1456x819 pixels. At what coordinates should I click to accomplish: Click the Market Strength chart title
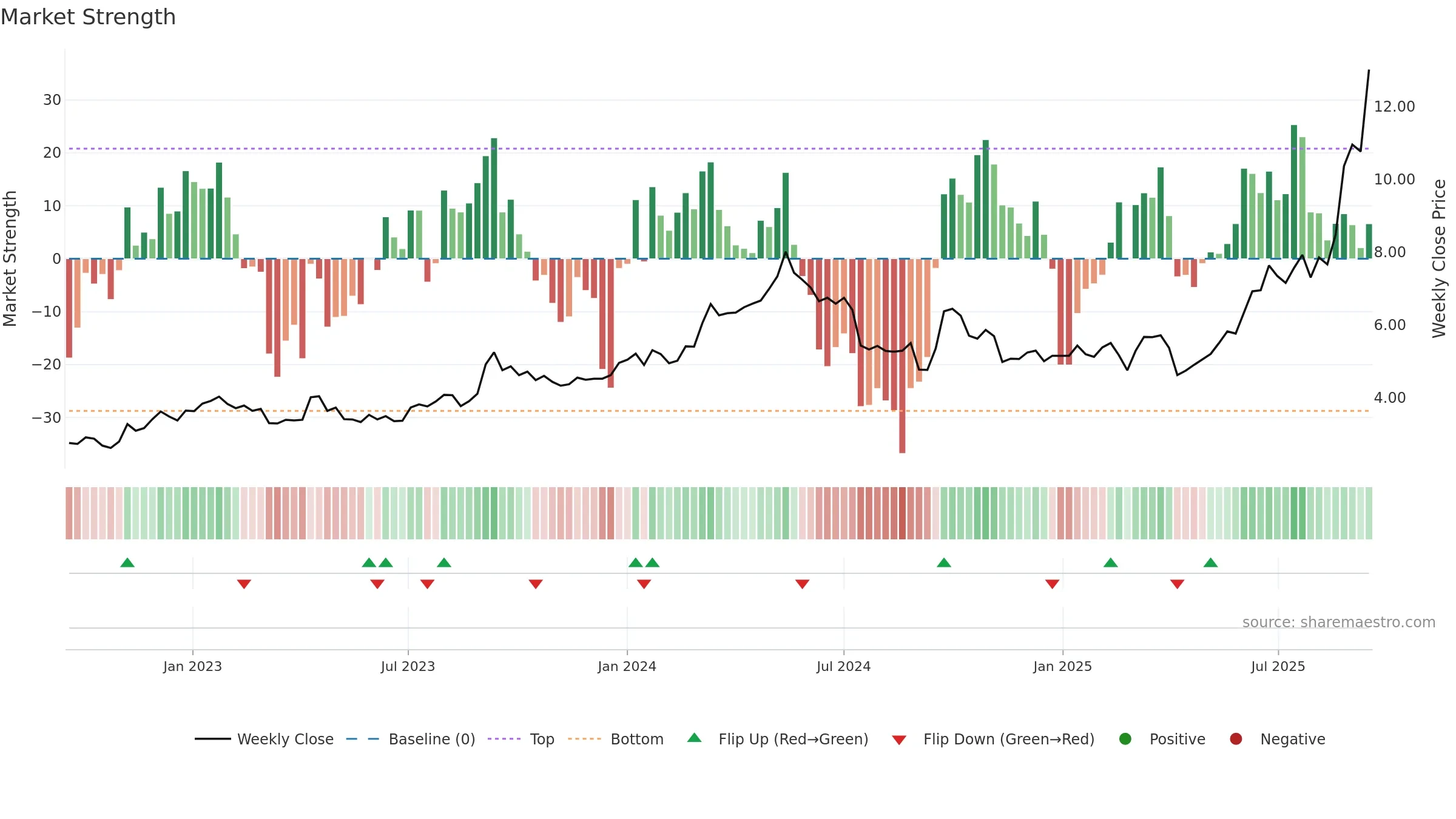[88, 17]
